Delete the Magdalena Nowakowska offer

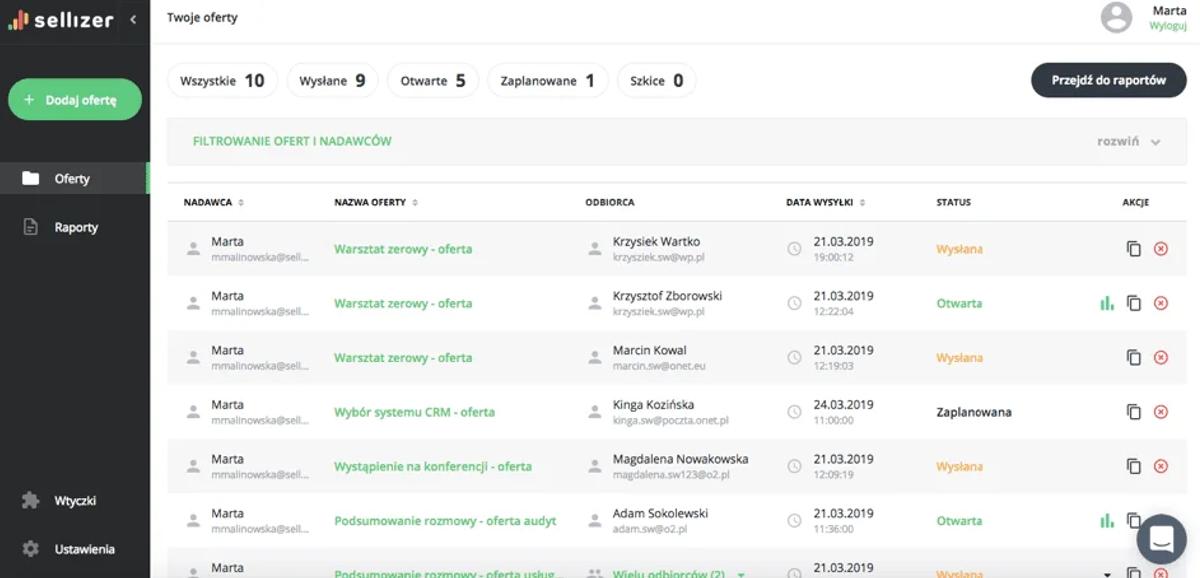(1161, 466)
